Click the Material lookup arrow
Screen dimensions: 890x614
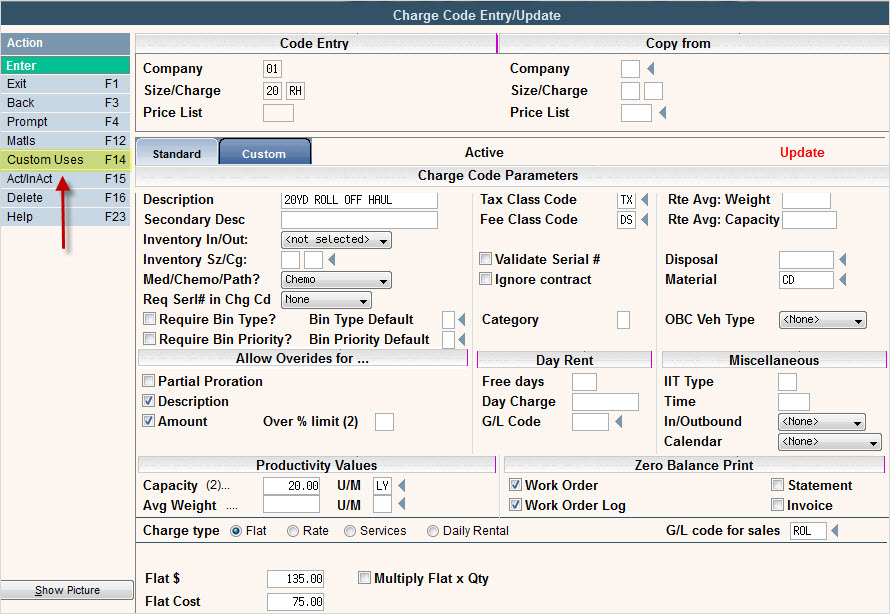[843, 280]
